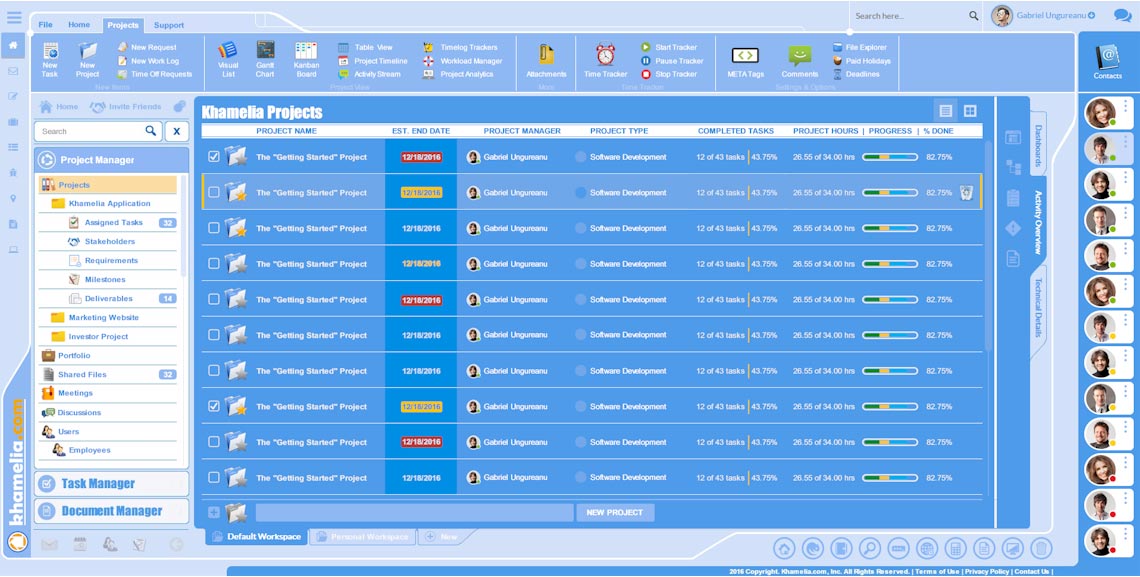This screenshot has height=577, width=1140.
Task: Open the Time Tracker alarm clock
Action: pos(606,60)
